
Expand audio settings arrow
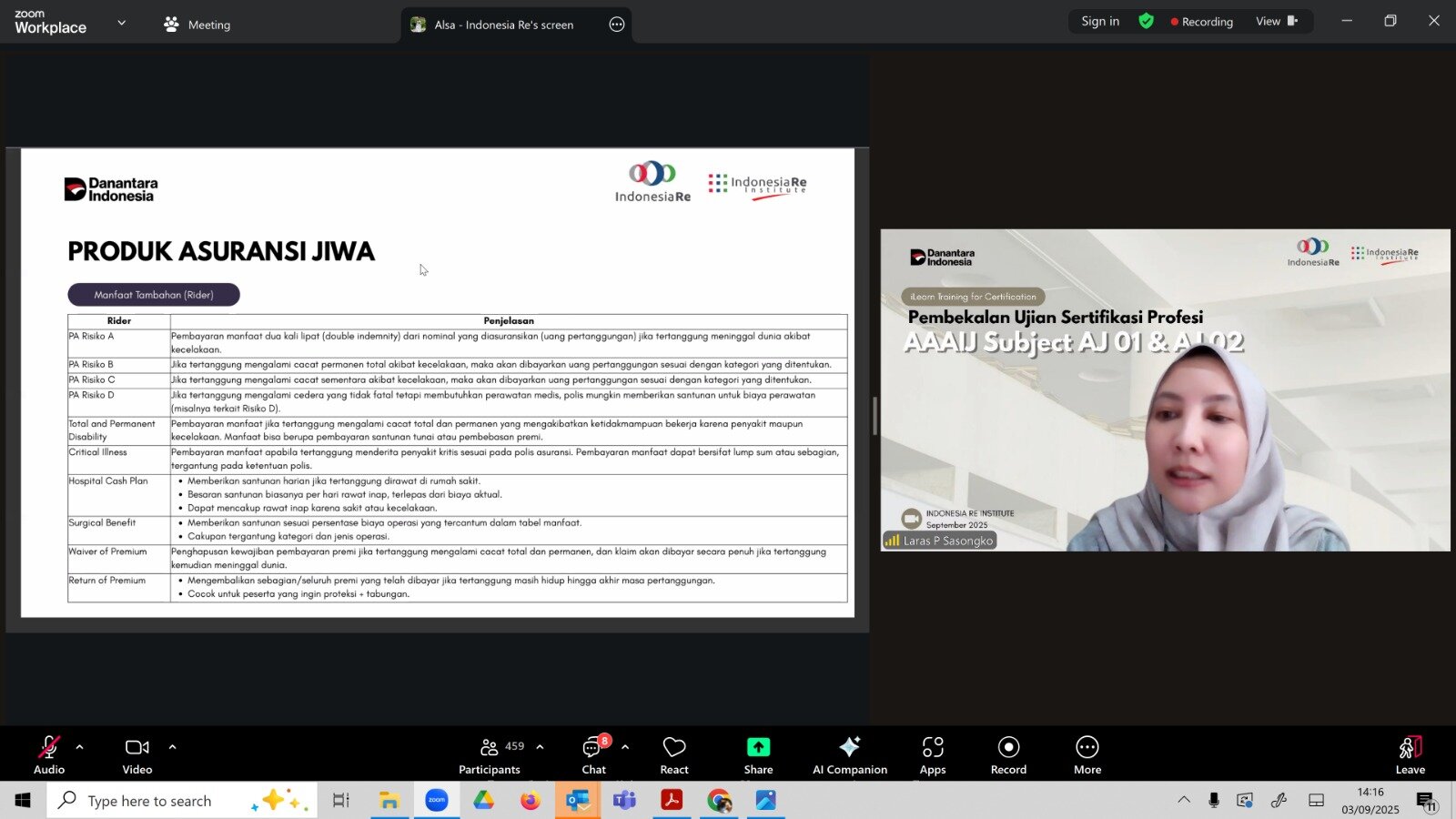pos(80,747)
